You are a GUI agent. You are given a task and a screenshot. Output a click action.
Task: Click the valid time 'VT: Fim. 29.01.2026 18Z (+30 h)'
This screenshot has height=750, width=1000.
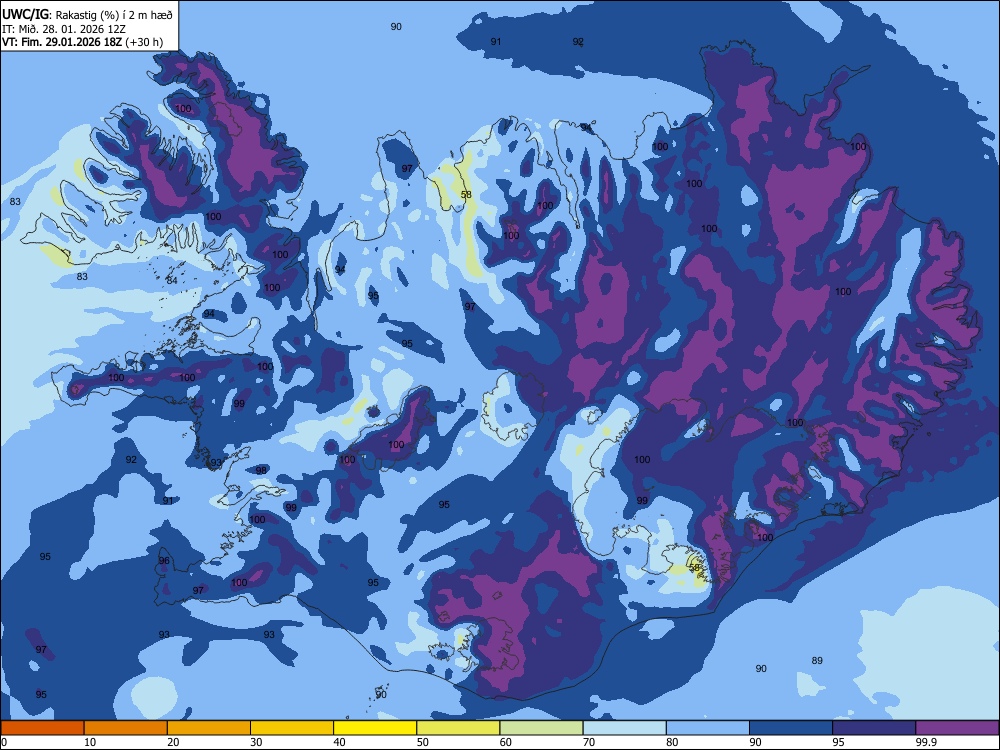(x=82, y=42)
